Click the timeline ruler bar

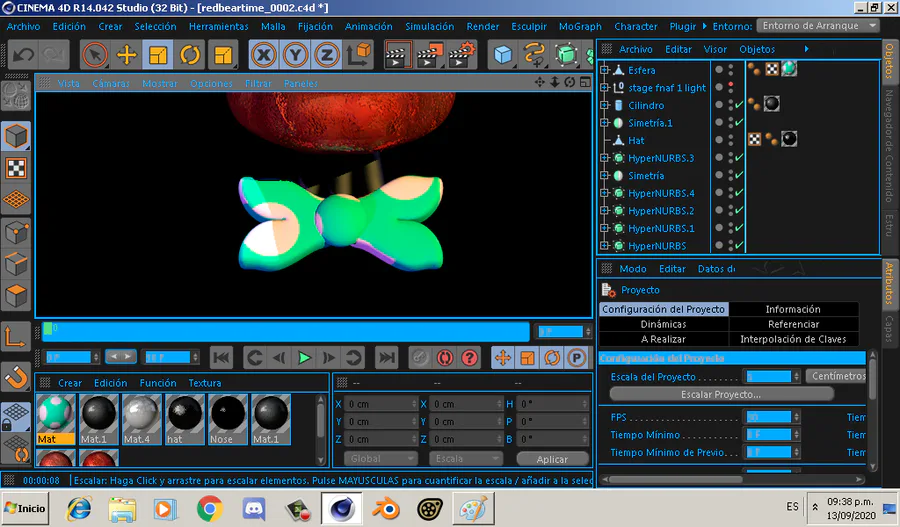[285, 331]
